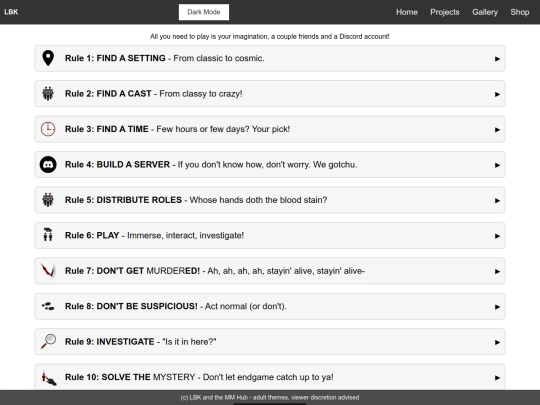
Task: Click 'Few hours or few days?' description
Action: pyautogui.click(x=203, y=129)
